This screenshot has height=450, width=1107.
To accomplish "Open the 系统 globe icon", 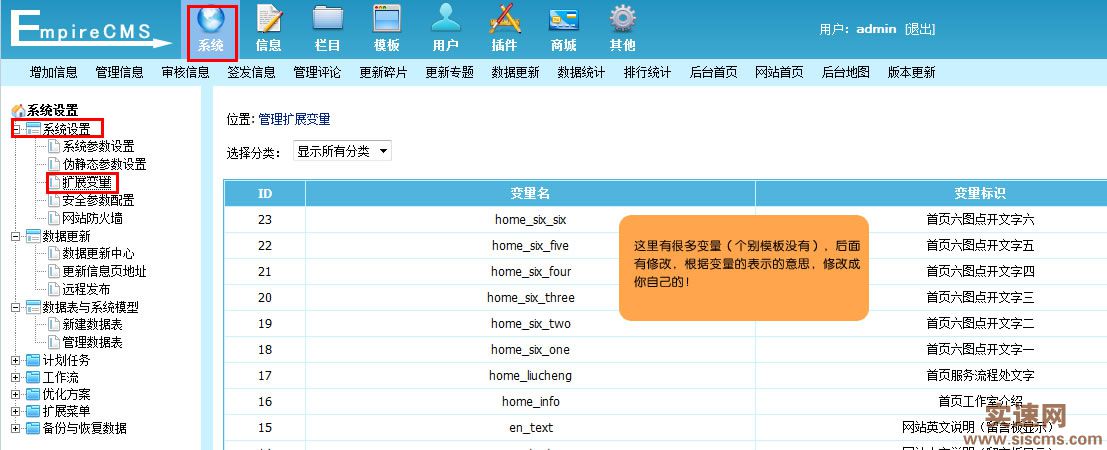I will coord(211,19).
